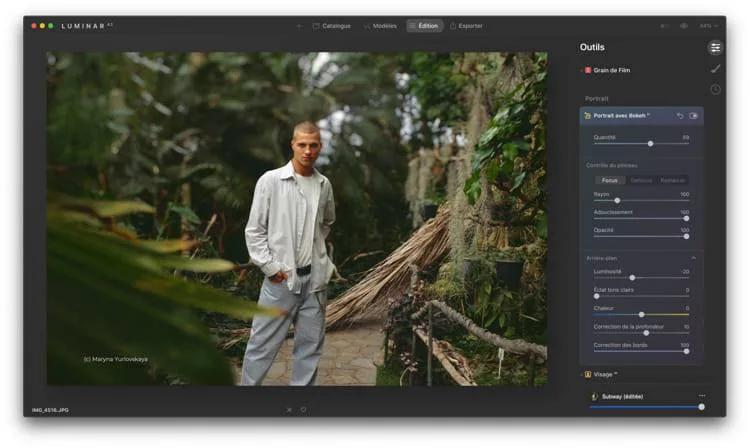Screen dimensions: 750x448
Task: Click the Luminosité slider handle
Action: (x=632, y=277)
